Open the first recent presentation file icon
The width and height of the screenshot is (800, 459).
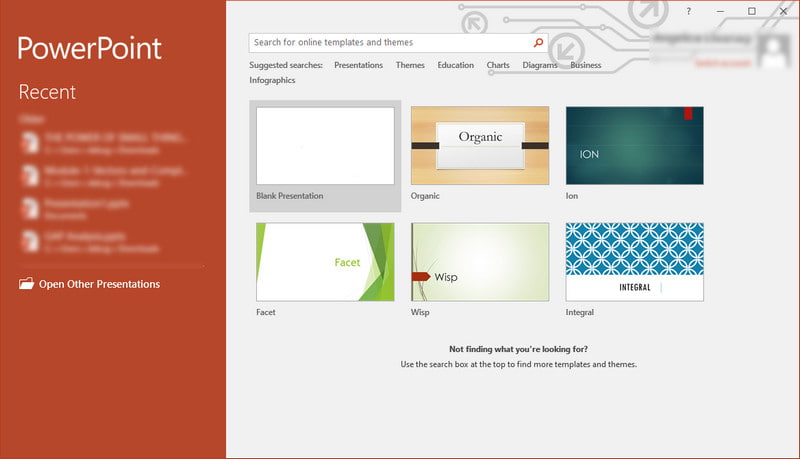click(x=27, y=142)
